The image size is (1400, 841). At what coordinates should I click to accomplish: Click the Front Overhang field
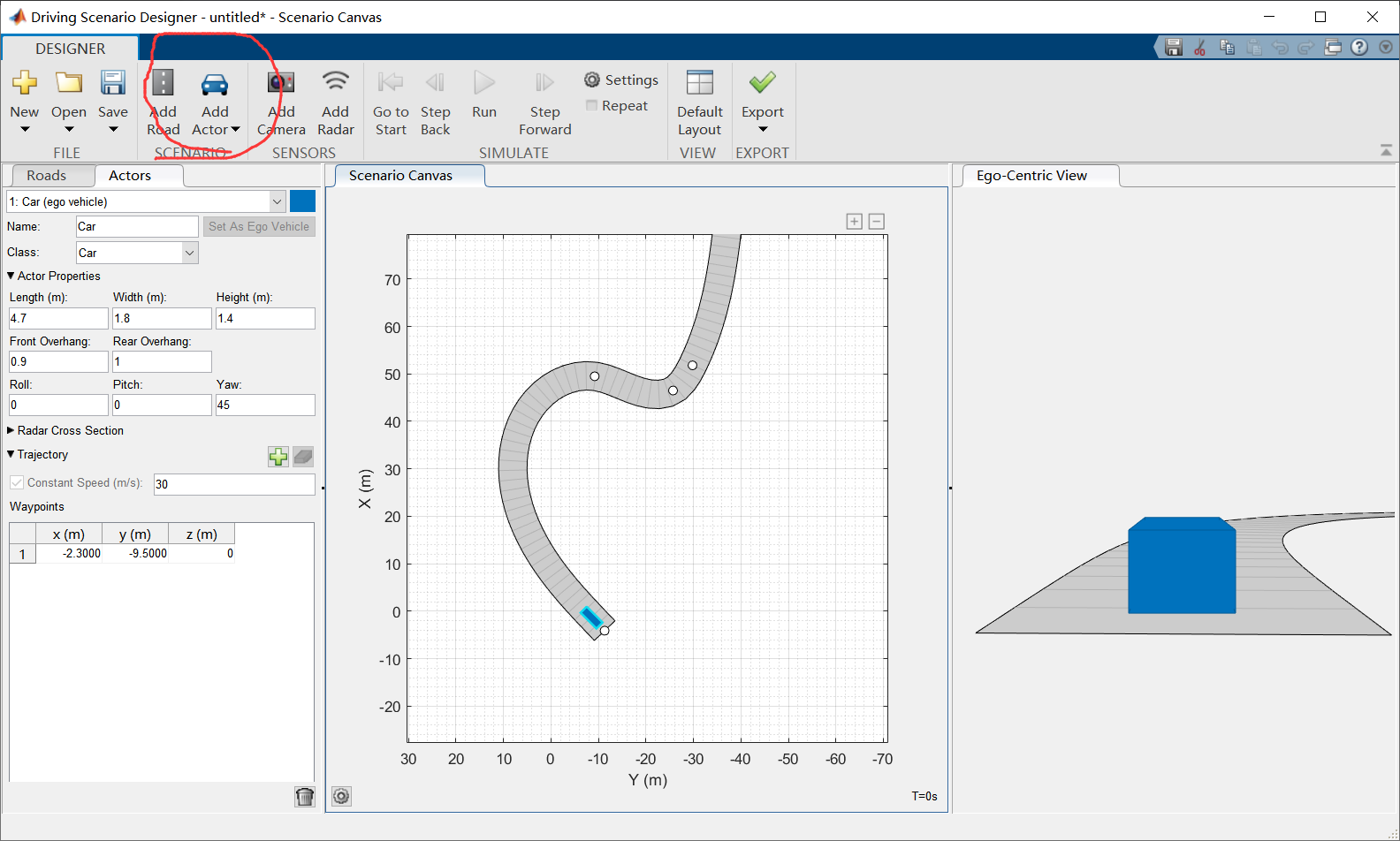(x=58, y=361)
